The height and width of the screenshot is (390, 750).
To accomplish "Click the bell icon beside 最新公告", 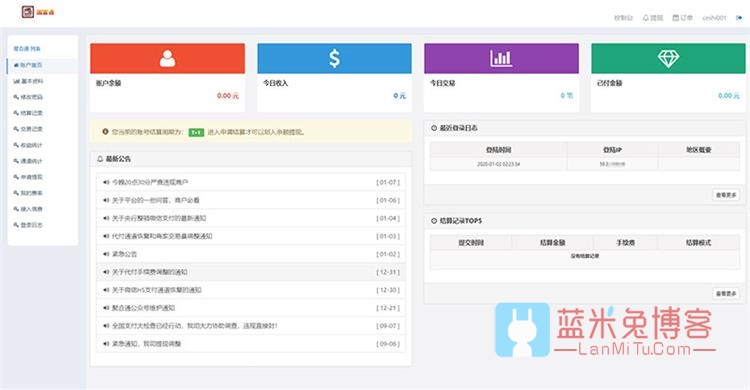I will [x=100, y=158].
